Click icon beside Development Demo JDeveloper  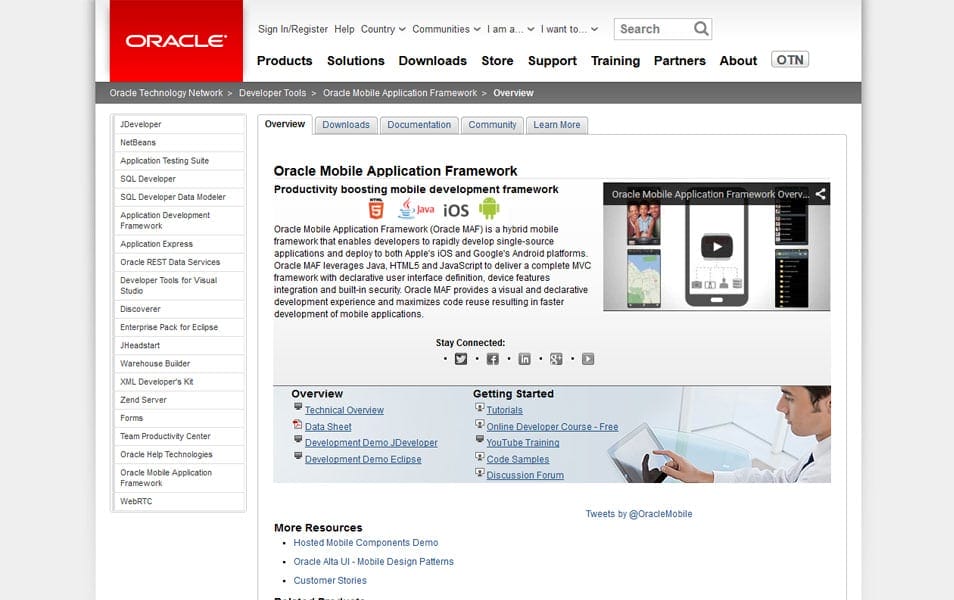tap(298, 439)
